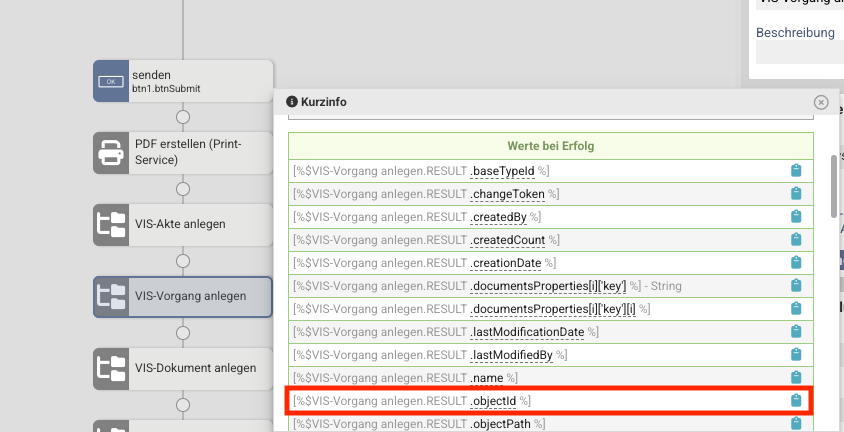Click the .objectId placeholder text

[494, 401]
